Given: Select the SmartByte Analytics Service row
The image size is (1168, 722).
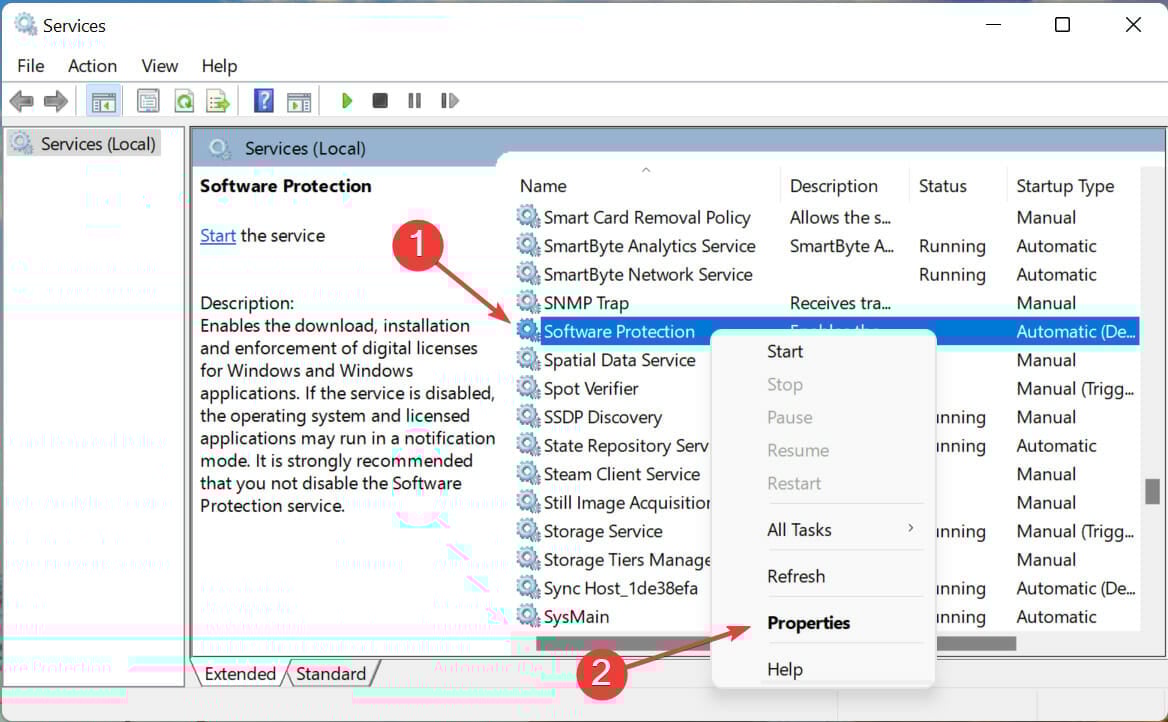Looking at the screenshot, I should (x=650, y=246).
